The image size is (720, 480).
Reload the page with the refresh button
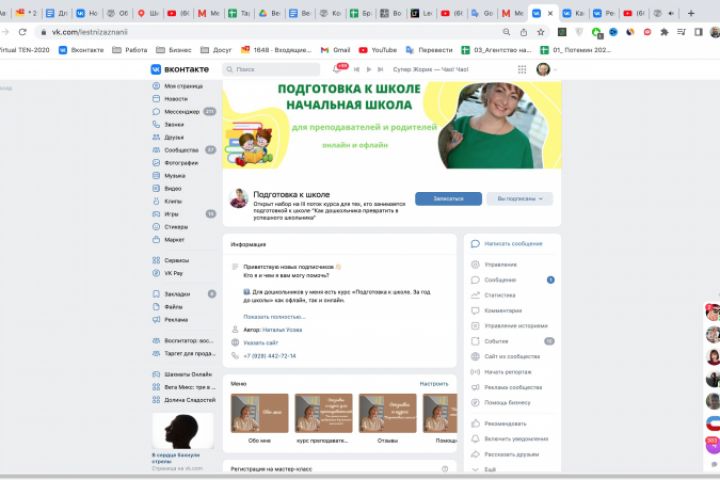tap(22, 32)
